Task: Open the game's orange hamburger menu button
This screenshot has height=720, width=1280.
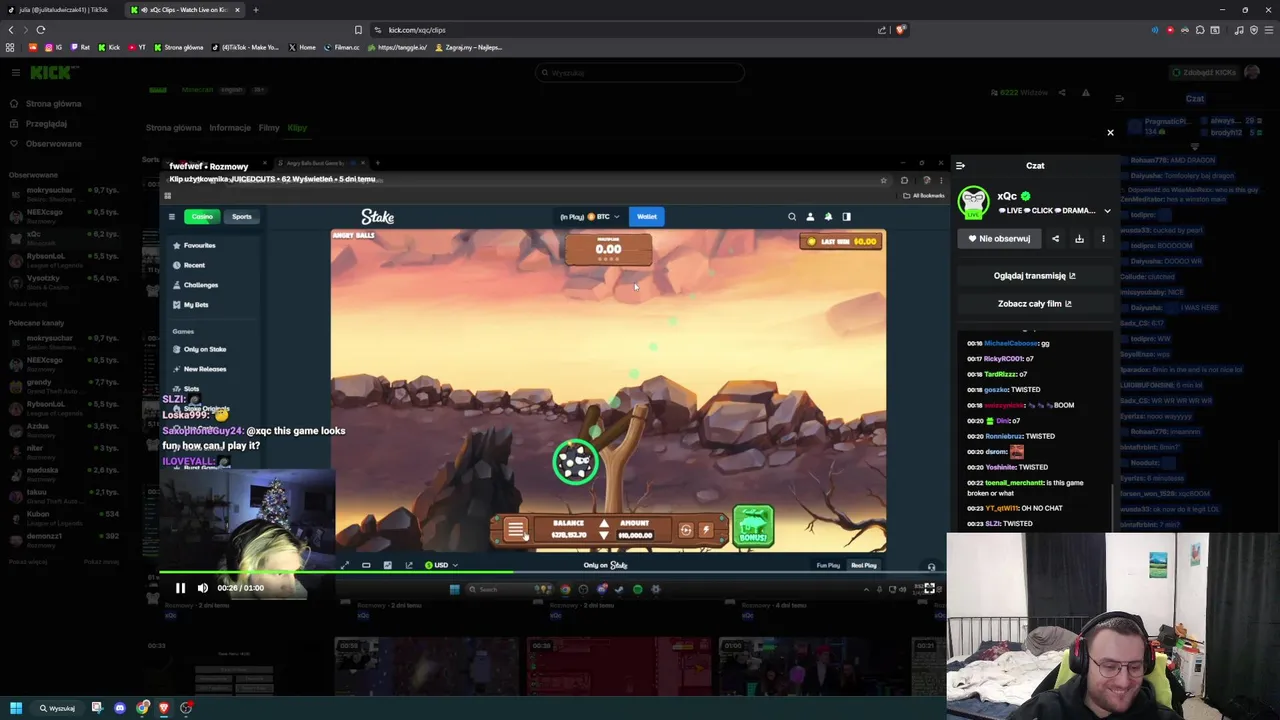Action: point(516,530)
